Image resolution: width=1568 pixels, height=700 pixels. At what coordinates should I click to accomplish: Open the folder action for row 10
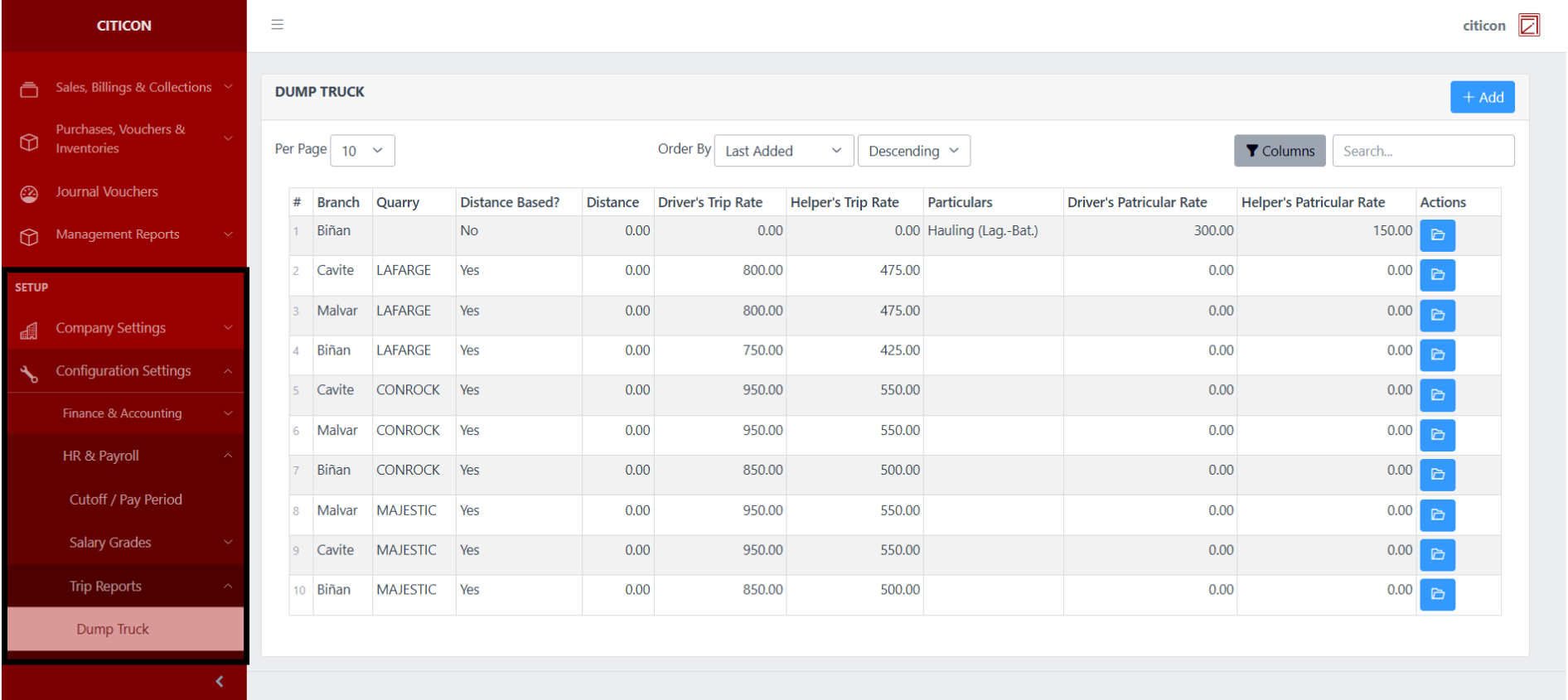coord(1437,594)
